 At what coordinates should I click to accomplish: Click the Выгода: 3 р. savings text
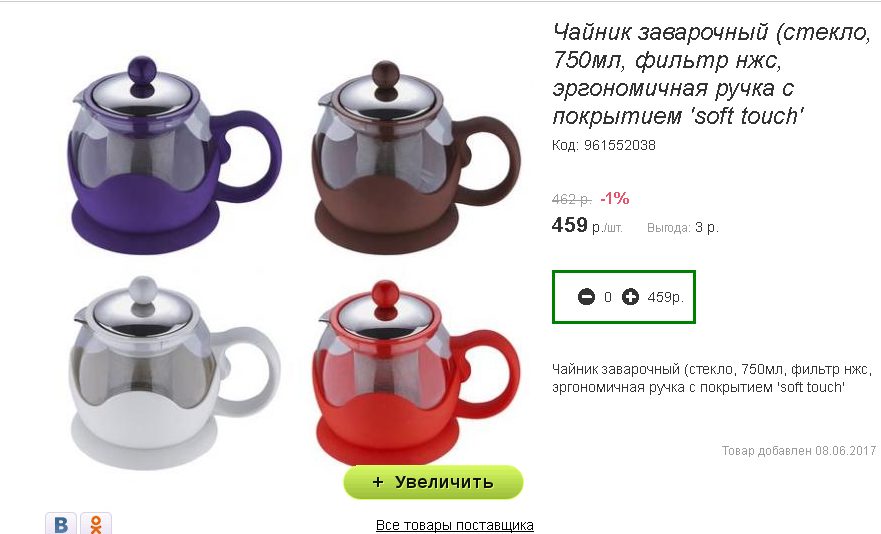click(x=683, y=228)
